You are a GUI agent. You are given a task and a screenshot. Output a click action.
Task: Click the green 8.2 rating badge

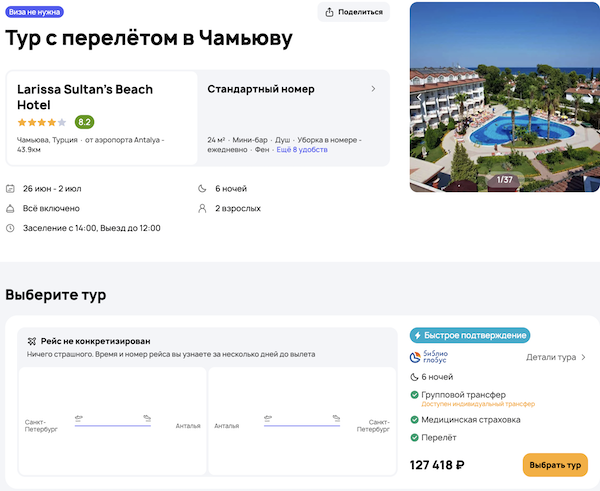click(x=84, y=122)
